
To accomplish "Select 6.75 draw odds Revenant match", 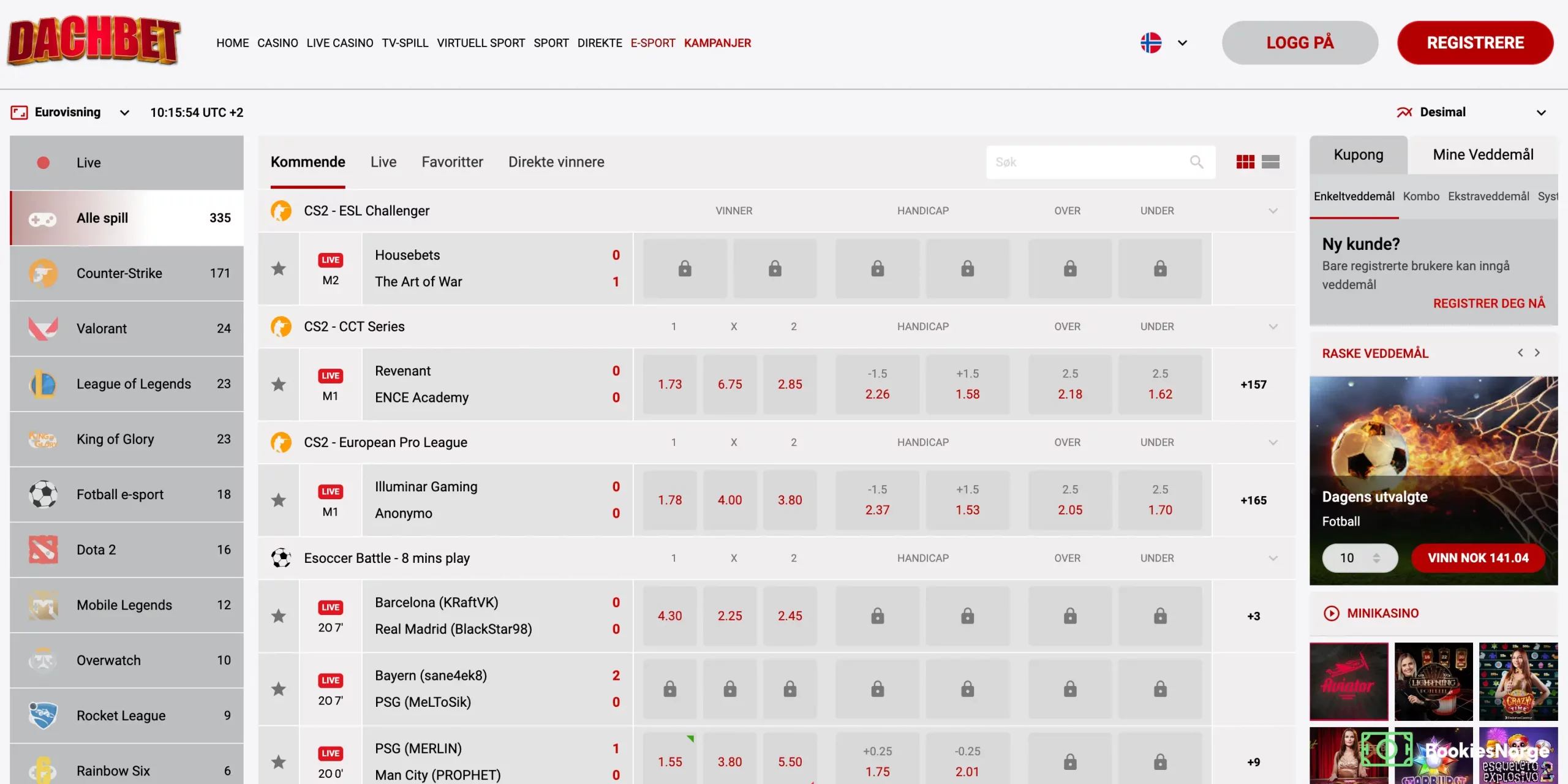I will pyautogui.click(x=729, y=384).
